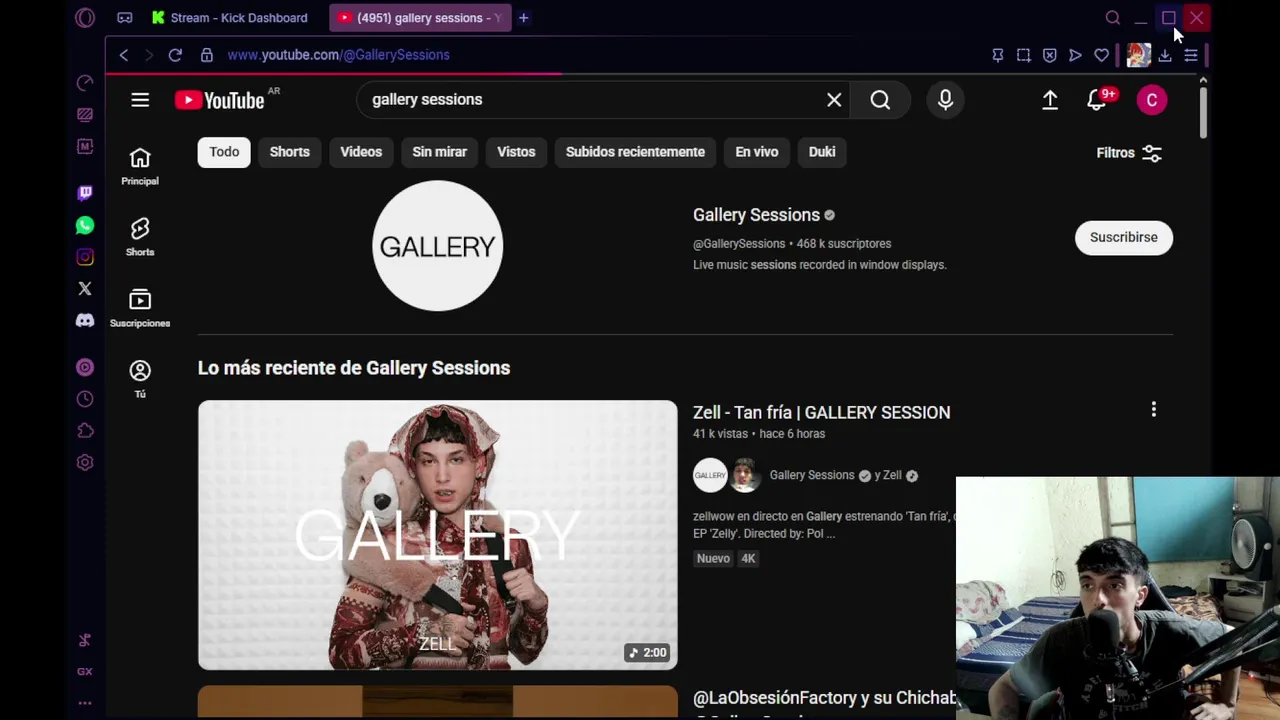This screenshot has height=720, width=1280.
Task: Open Zell - Tan fría video title
Action: [822, 412]
